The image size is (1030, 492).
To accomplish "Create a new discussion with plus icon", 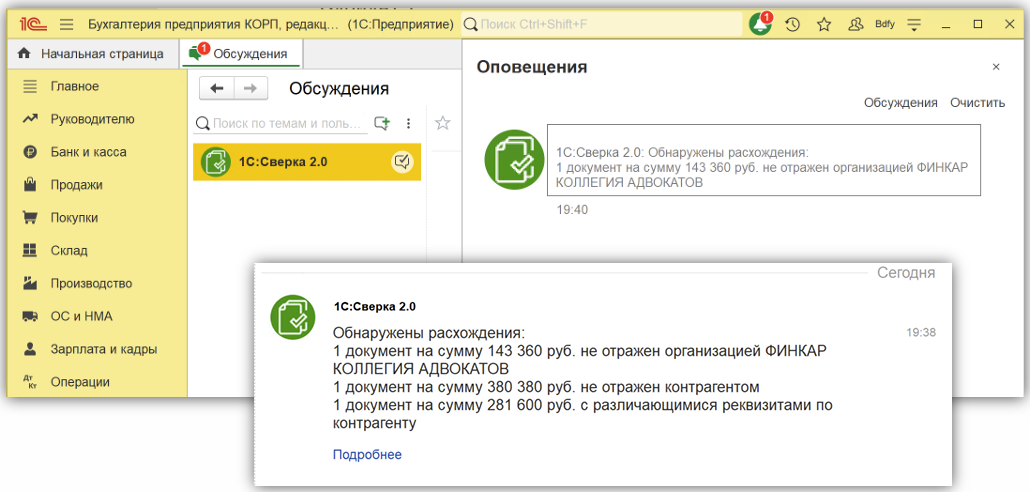I will (x=382, y=123).
